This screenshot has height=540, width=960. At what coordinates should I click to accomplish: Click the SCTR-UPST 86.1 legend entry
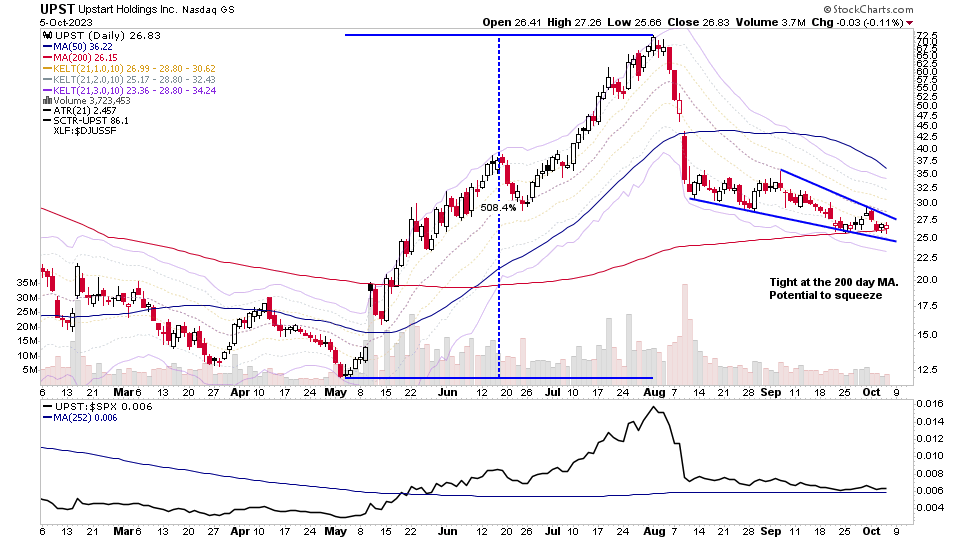point(86,121)
